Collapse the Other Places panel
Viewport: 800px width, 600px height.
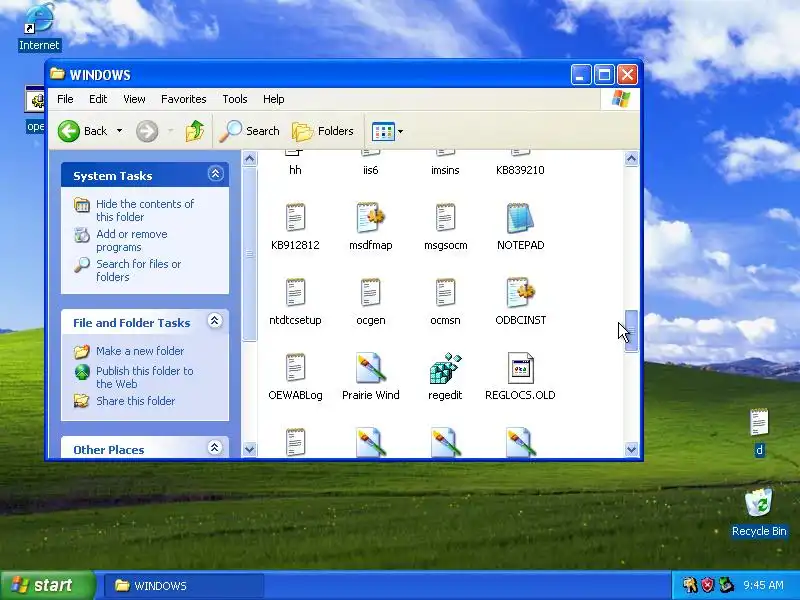pyautogui.click(x=215, y=447)
